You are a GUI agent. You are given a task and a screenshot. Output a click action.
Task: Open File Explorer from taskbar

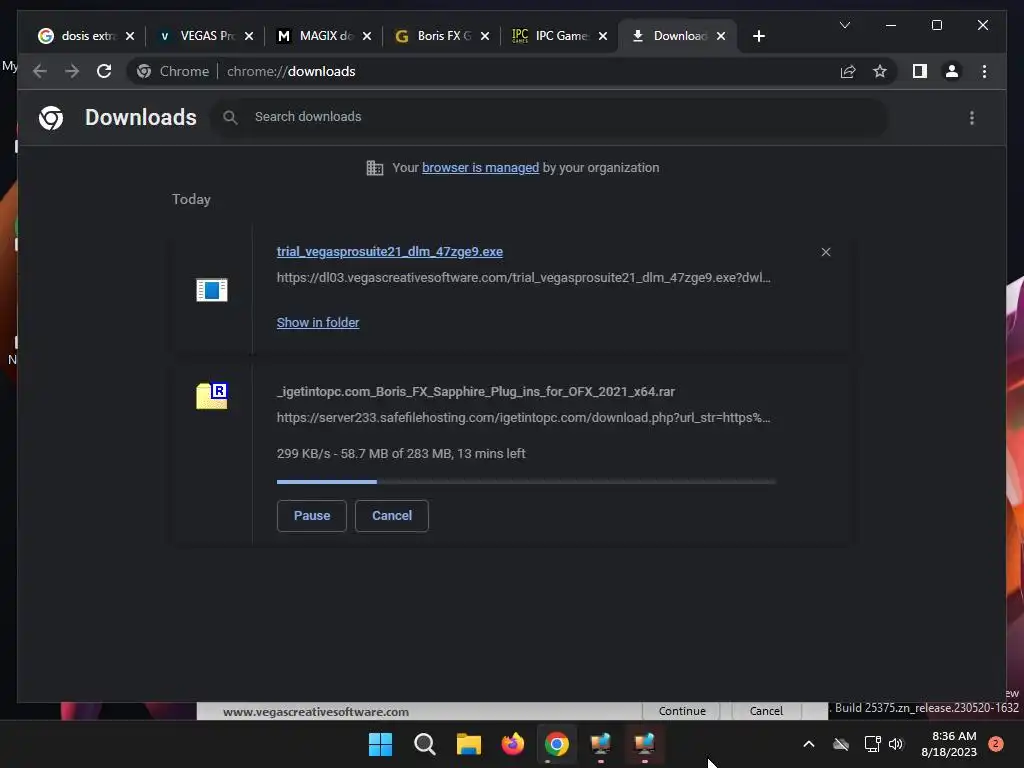[468, 744]
